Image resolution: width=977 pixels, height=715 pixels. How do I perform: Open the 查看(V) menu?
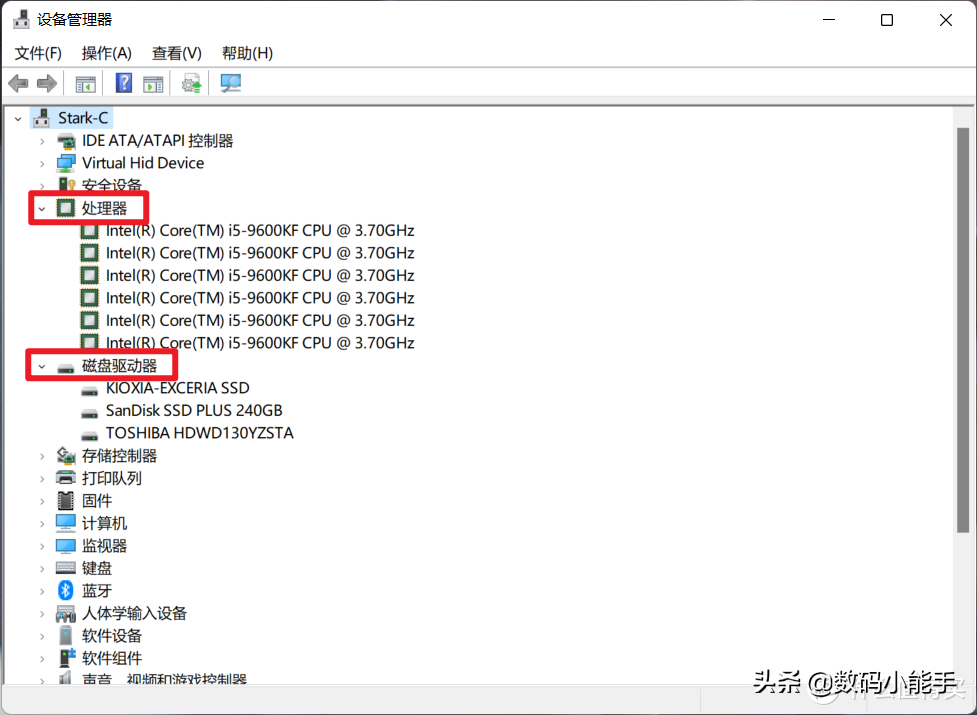coord(176,53)
